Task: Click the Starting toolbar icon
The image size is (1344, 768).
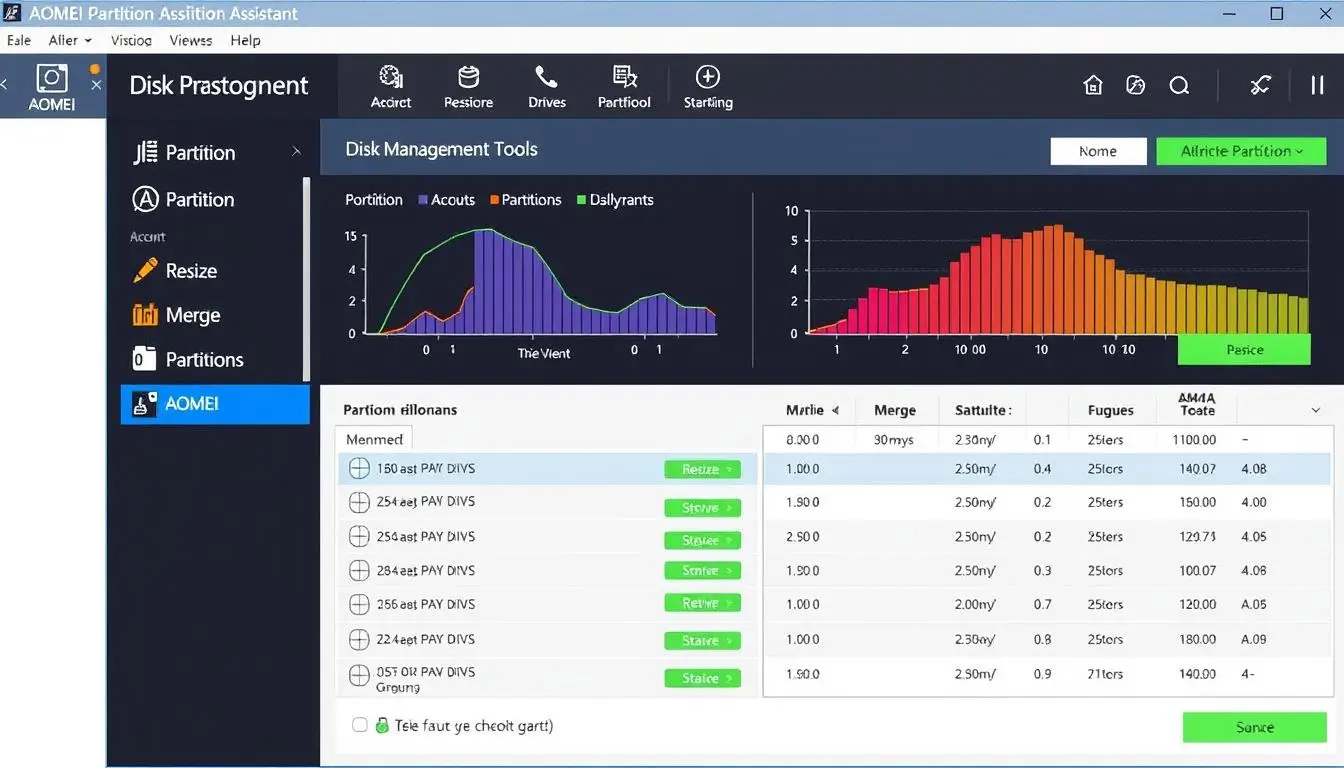Action: (707, 85)
